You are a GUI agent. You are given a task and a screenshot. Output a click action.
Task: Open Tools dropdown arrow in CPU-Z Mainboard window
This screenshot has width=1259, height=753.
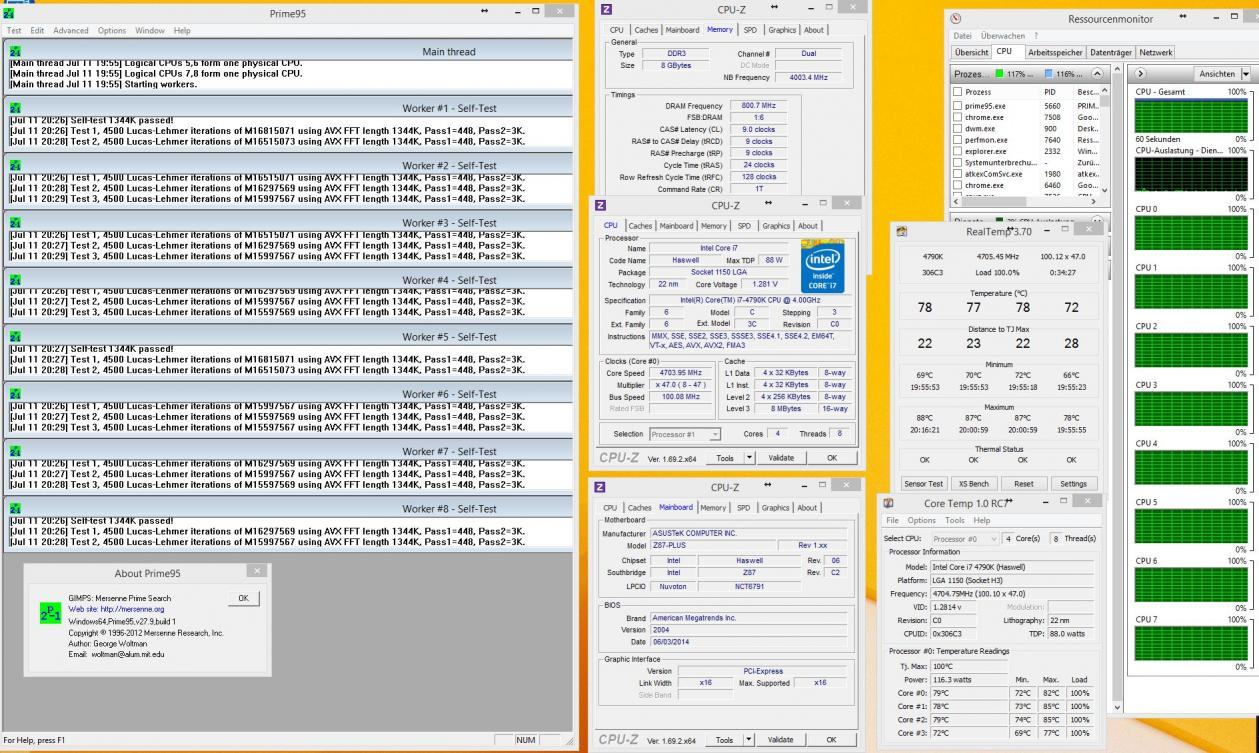pyautogui.click(x=749, y=740)
